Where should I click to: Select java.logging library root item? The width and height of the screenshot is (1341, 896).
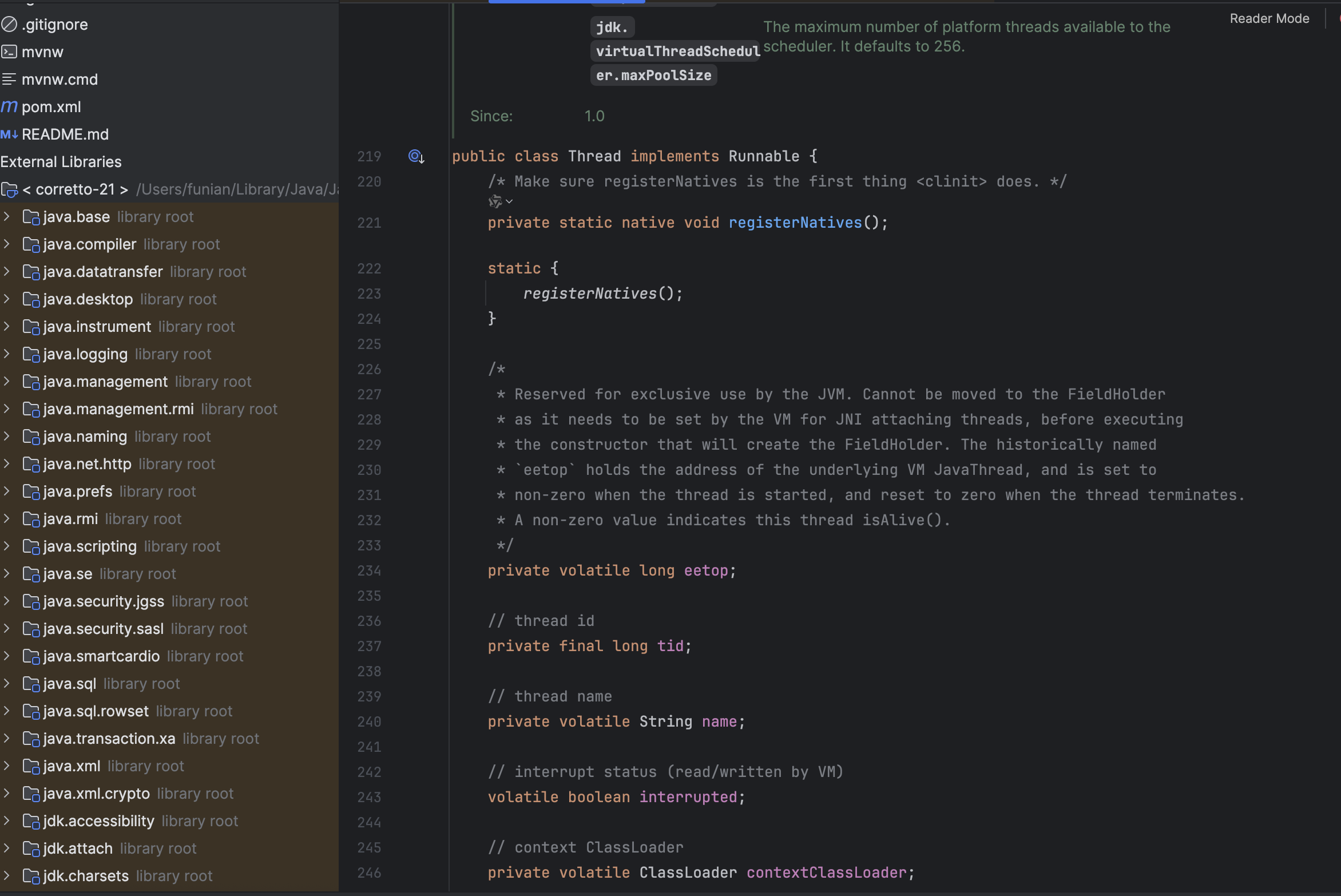tap(85, 354)
